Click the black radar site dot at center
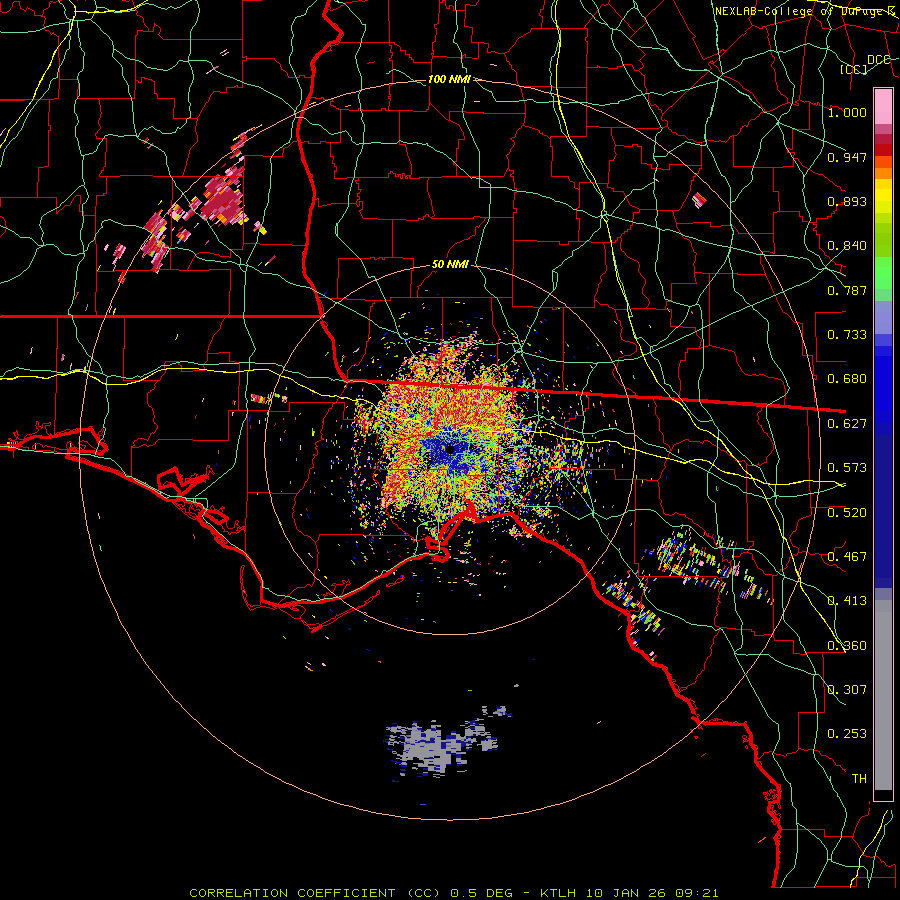The image size is (900, 900). click(451, 449)
